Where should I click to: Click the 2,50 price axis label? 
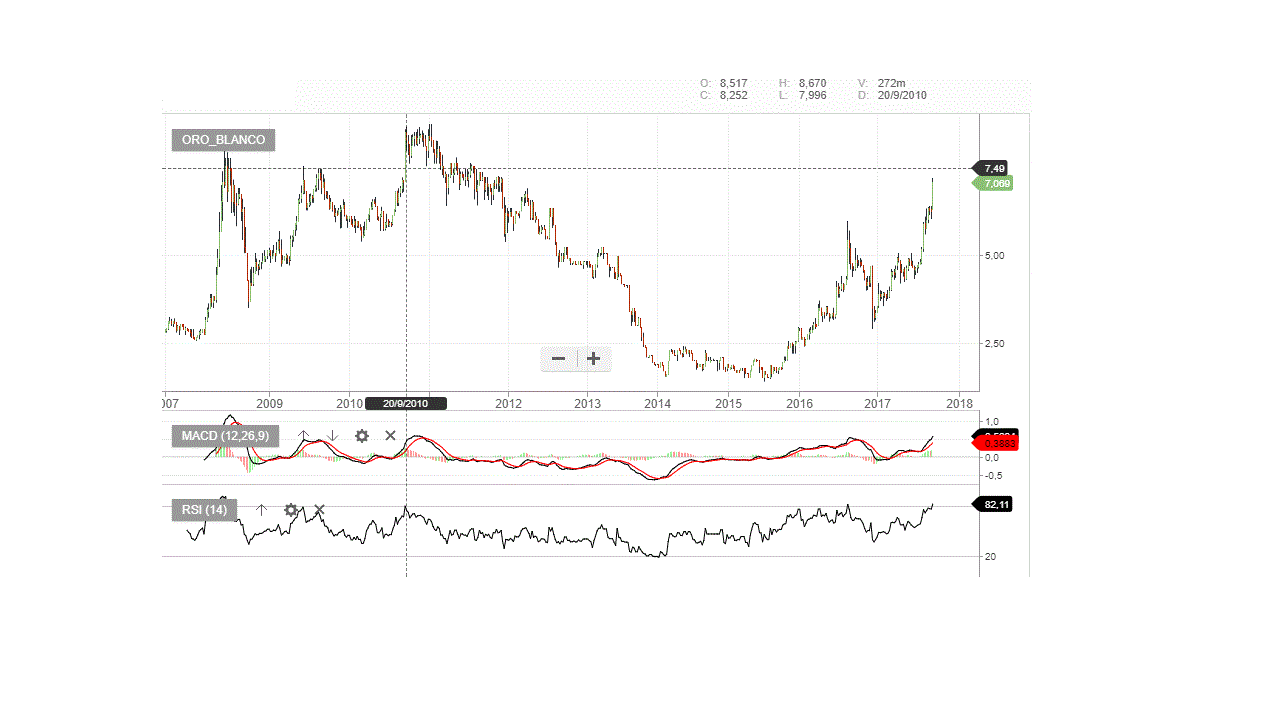(996, 344)
